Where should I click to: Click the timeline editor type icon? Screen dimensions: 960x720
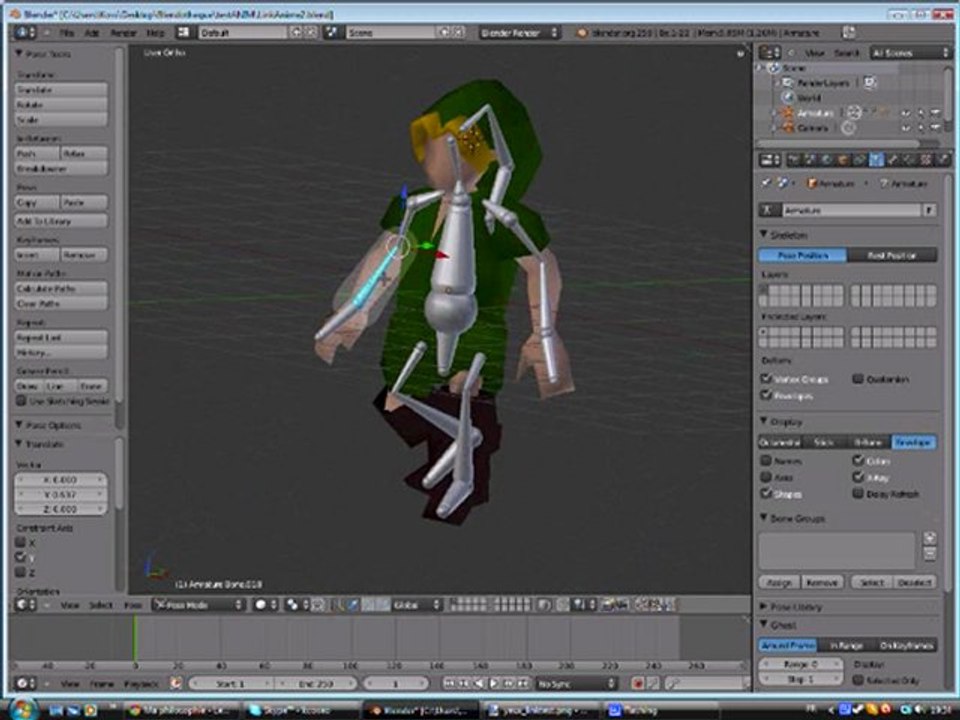[x=25, y=683]
